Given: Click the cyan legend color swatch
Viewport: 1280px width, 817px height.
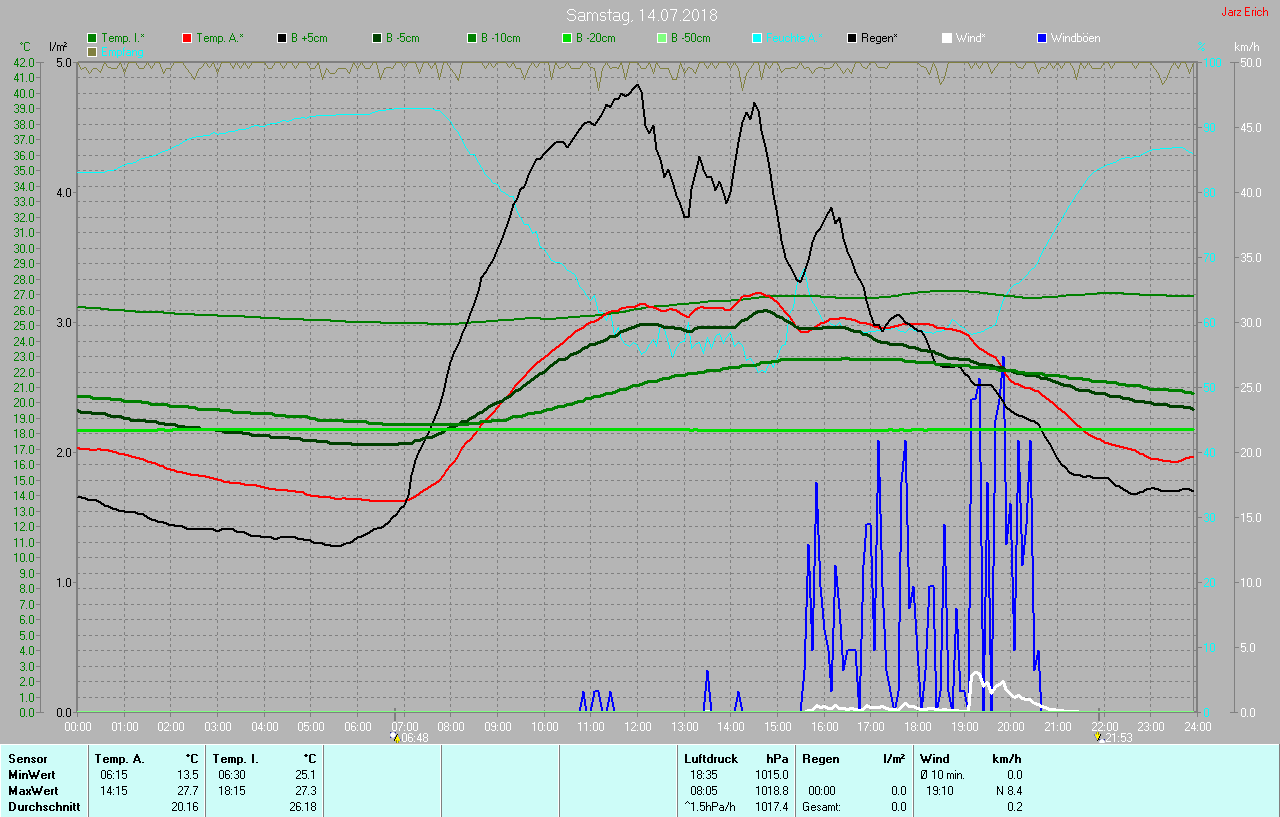Looking at the screenshot, I should [757, 38].
